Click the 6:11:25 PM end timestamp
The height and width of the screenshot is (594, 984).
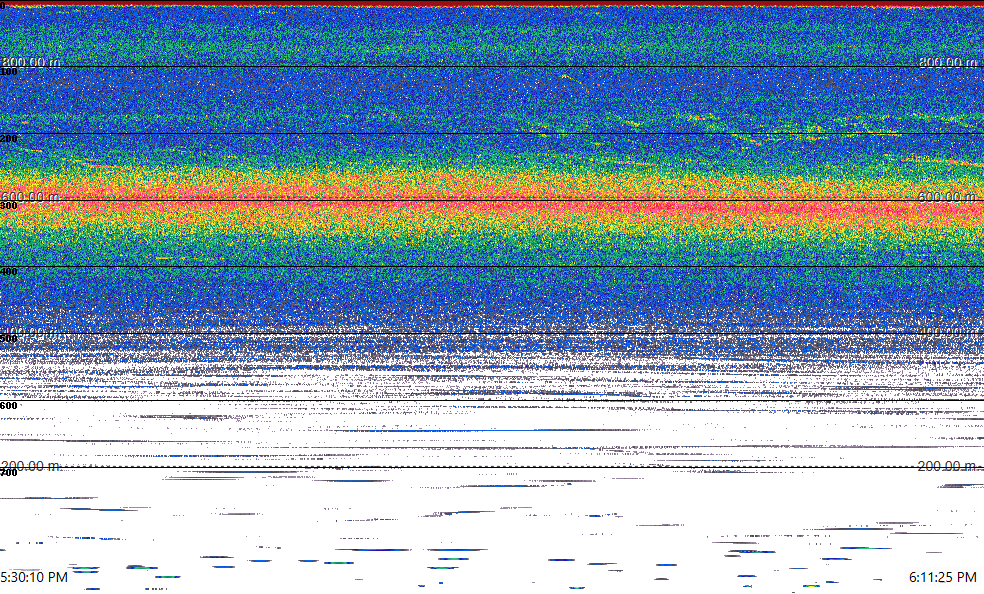[x=943, y=577]
